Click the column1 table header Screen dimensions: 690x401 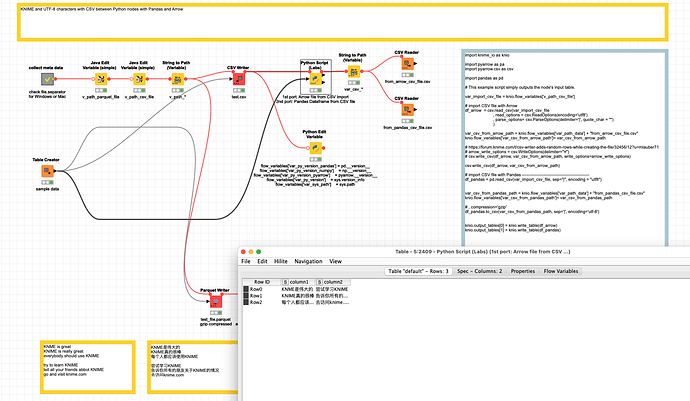(298, 282)
